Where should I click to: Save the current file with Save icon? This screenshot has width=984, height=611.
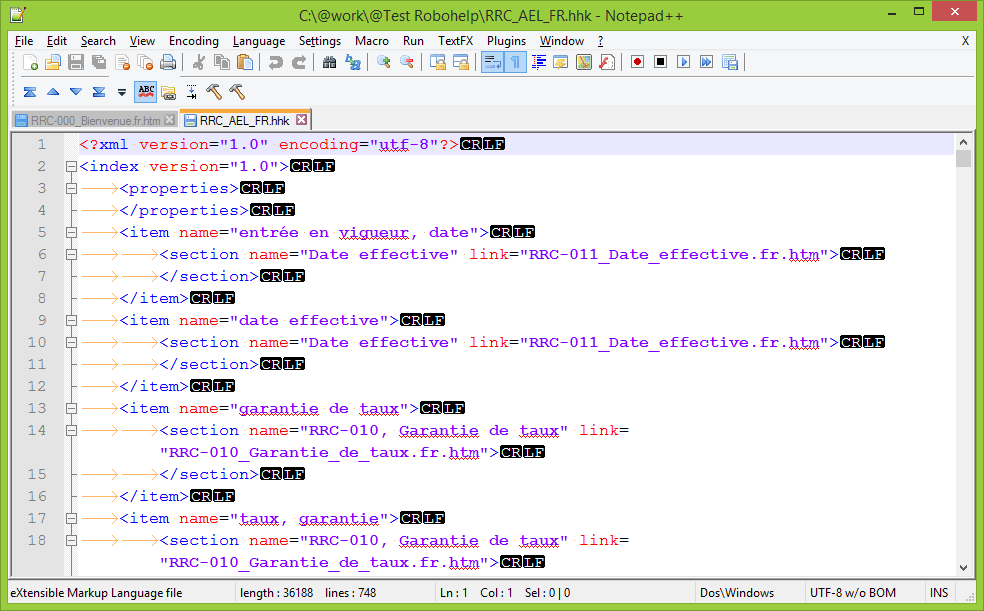click(76, 62)
